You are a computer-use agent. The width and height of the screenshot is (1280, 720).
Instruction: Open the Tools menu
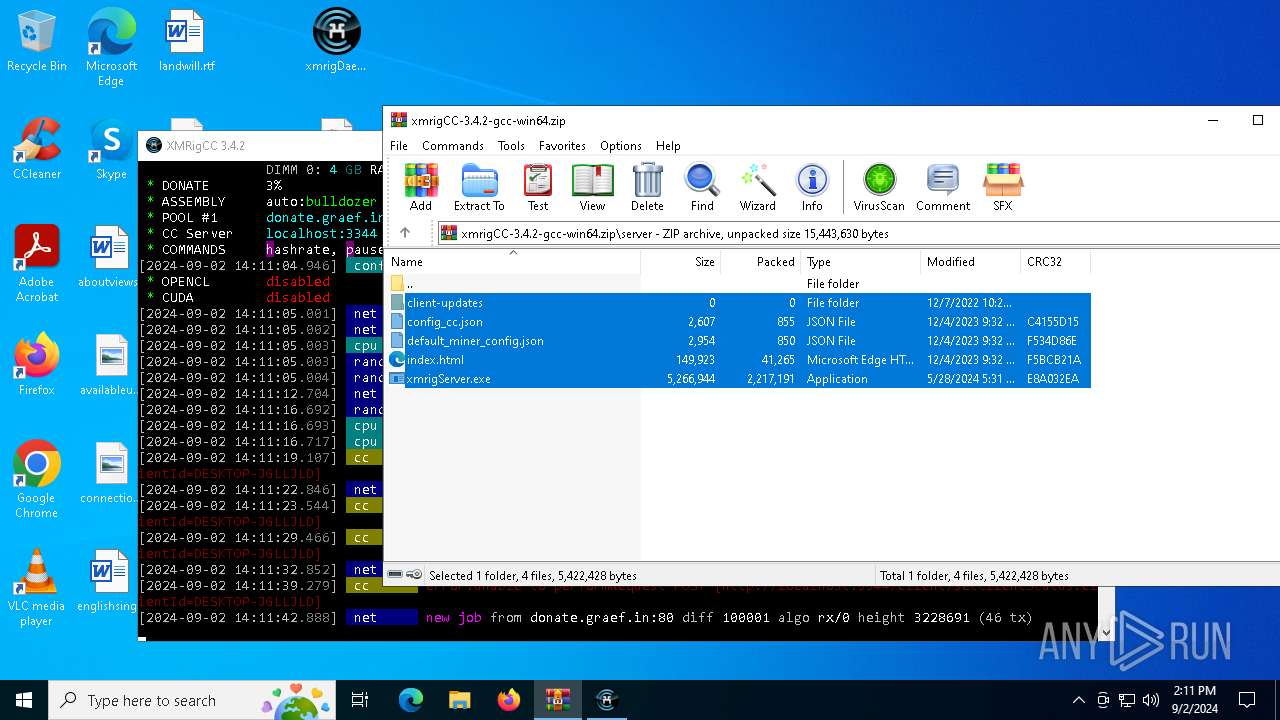click(511, 146)
